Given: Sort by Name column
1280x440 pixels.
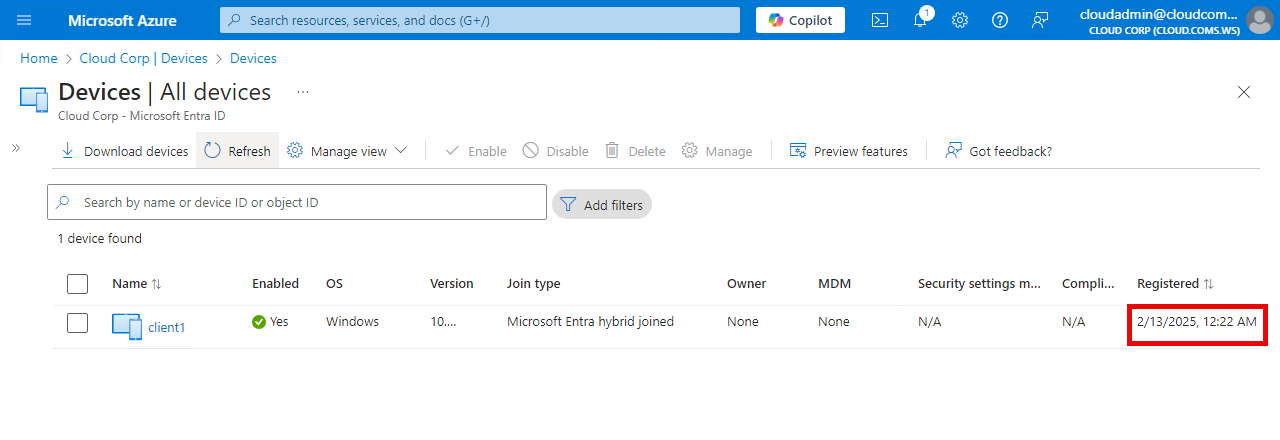Looking at the screenshot, I should pos(137,284).
